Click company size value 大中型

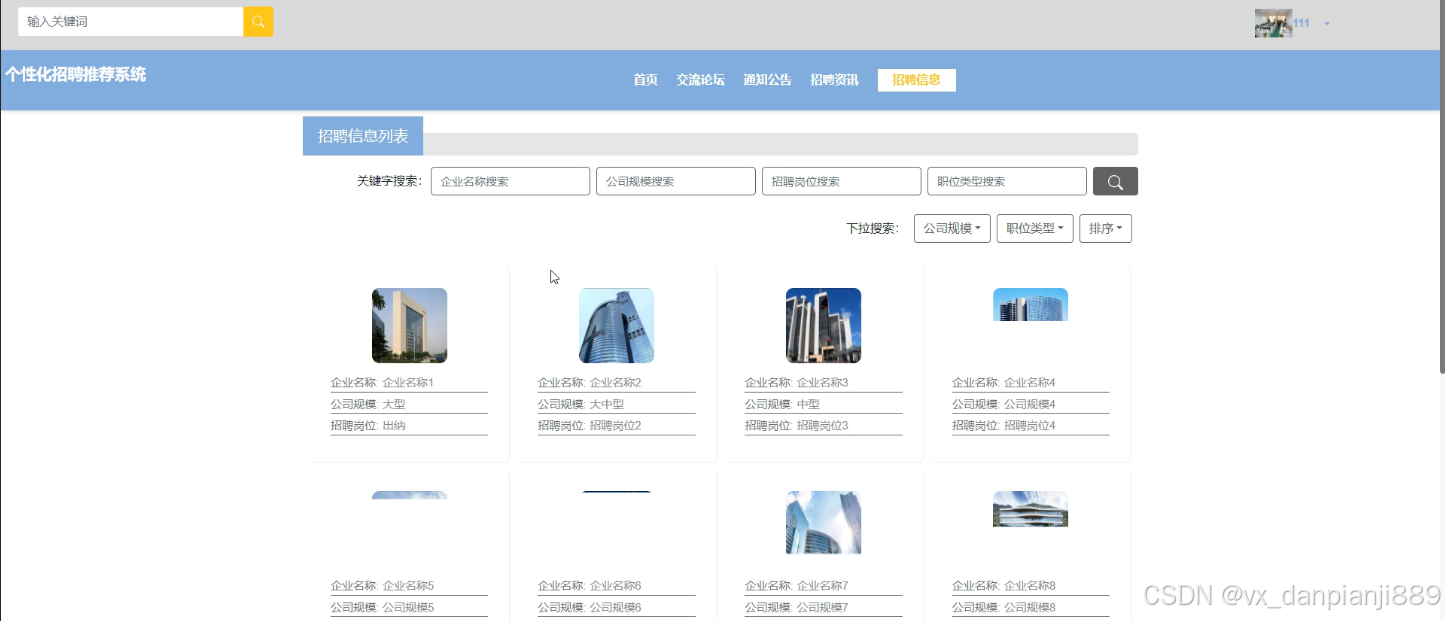click(607, 405)
